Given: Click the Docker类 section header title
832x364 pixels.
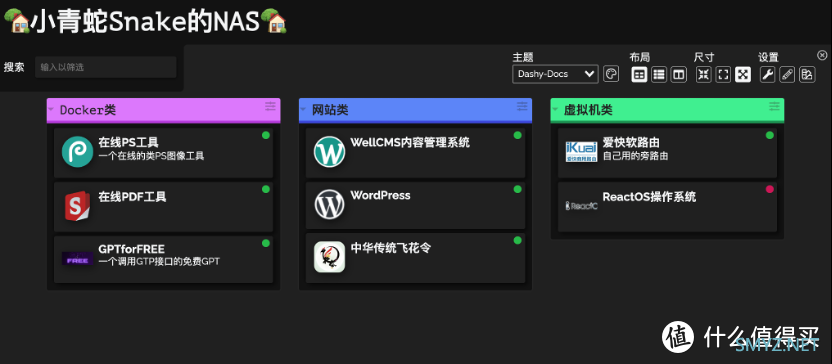Looking at the screenshot, I should 88,110.
